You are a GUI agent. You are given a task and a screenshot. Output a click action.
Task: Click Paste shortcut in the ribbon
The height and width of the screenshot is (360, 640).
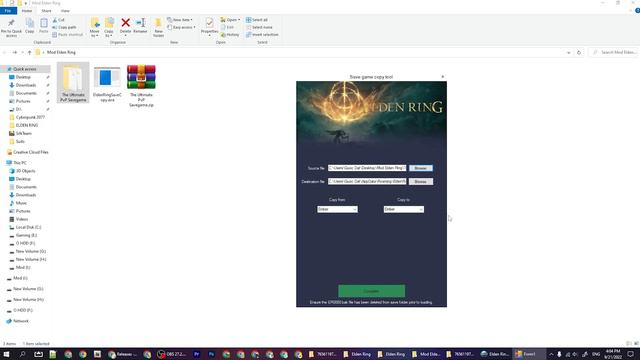click(67, 35)
